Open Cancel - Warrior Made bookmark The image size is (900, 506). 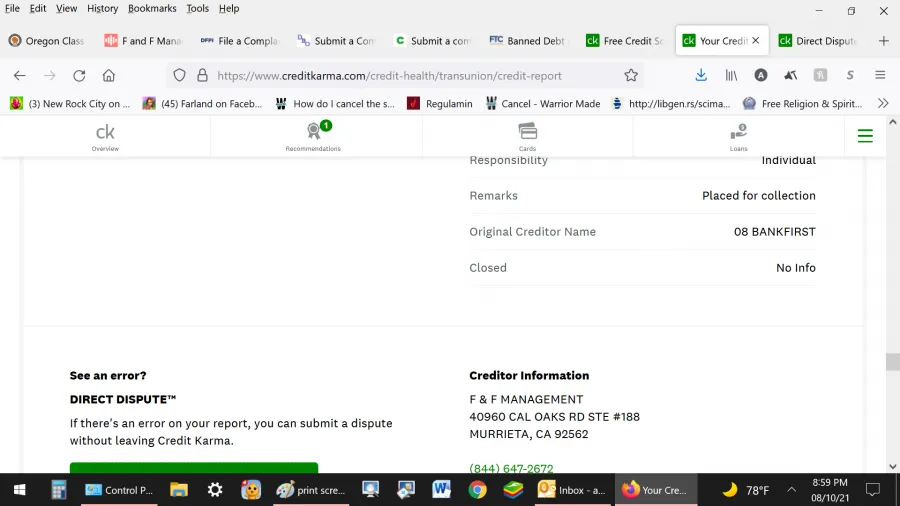point(542,103)
